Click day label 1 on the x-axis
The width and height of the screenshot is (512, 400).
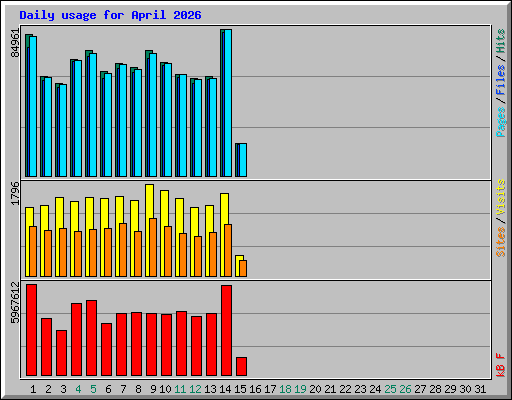pos(33,389)
